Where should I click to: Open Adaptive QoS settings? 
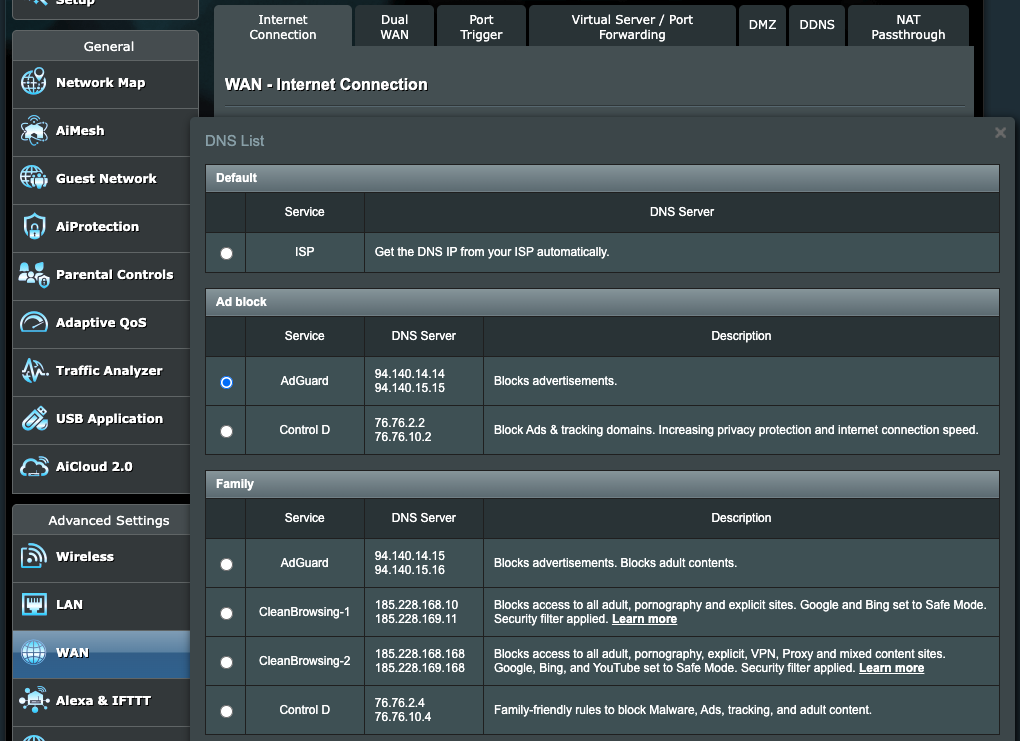100,324
